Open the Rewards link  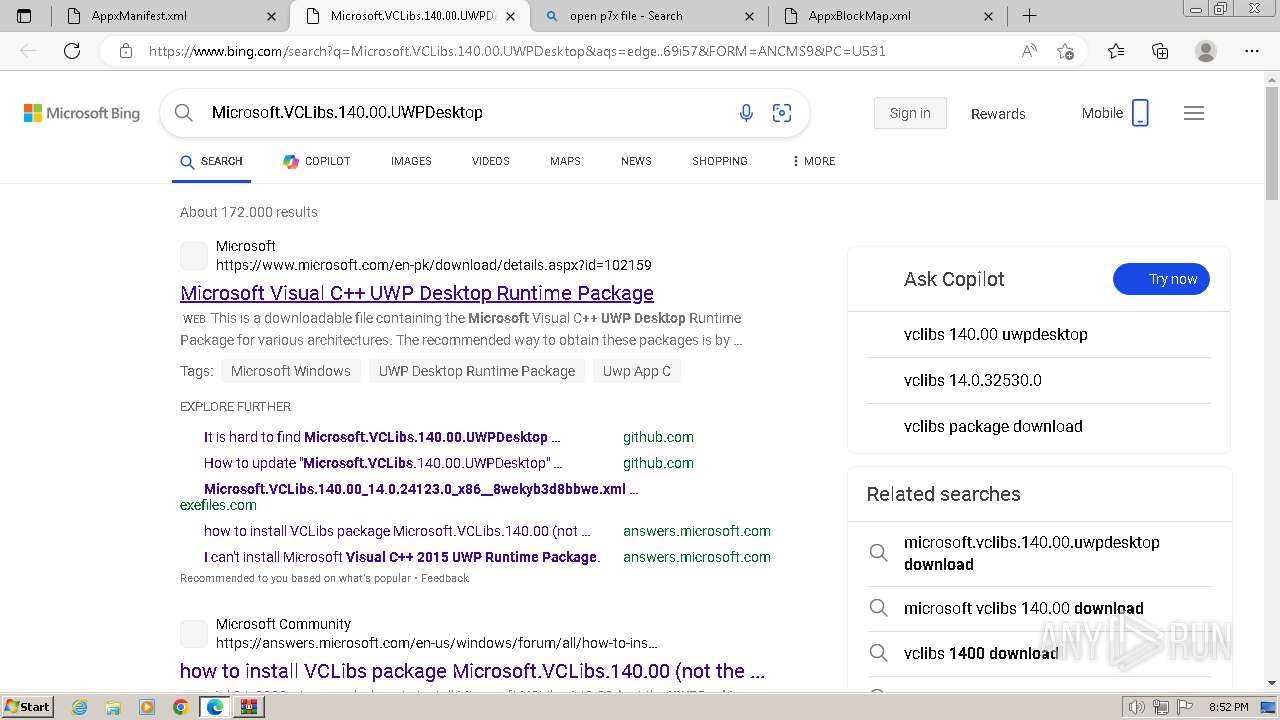pos(998,114)
